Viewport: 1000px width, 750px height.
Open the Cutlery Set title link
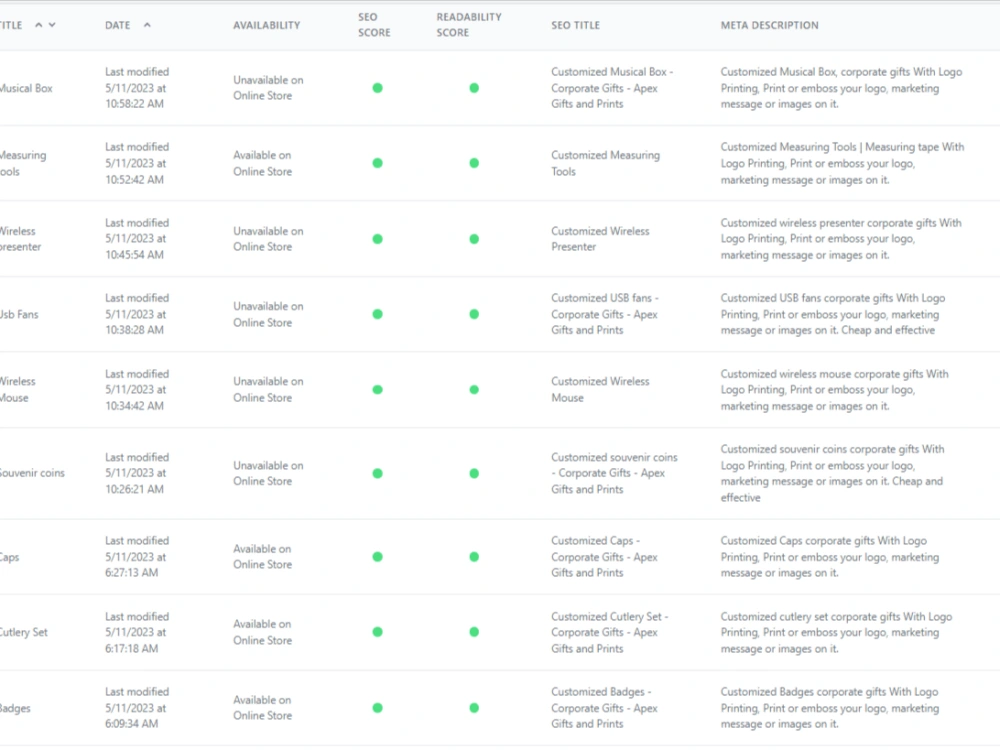(24, 632)
